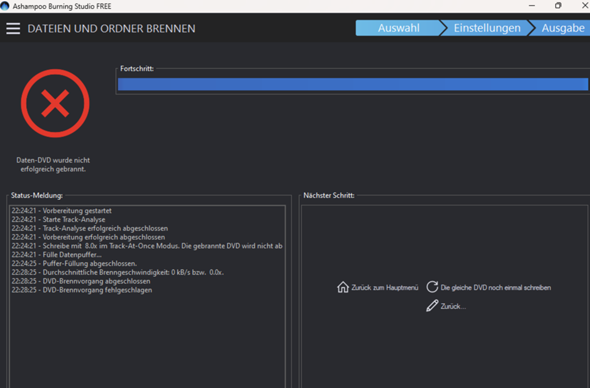Click the Zurück… link
590x388 pixels.
coord(453,306)
